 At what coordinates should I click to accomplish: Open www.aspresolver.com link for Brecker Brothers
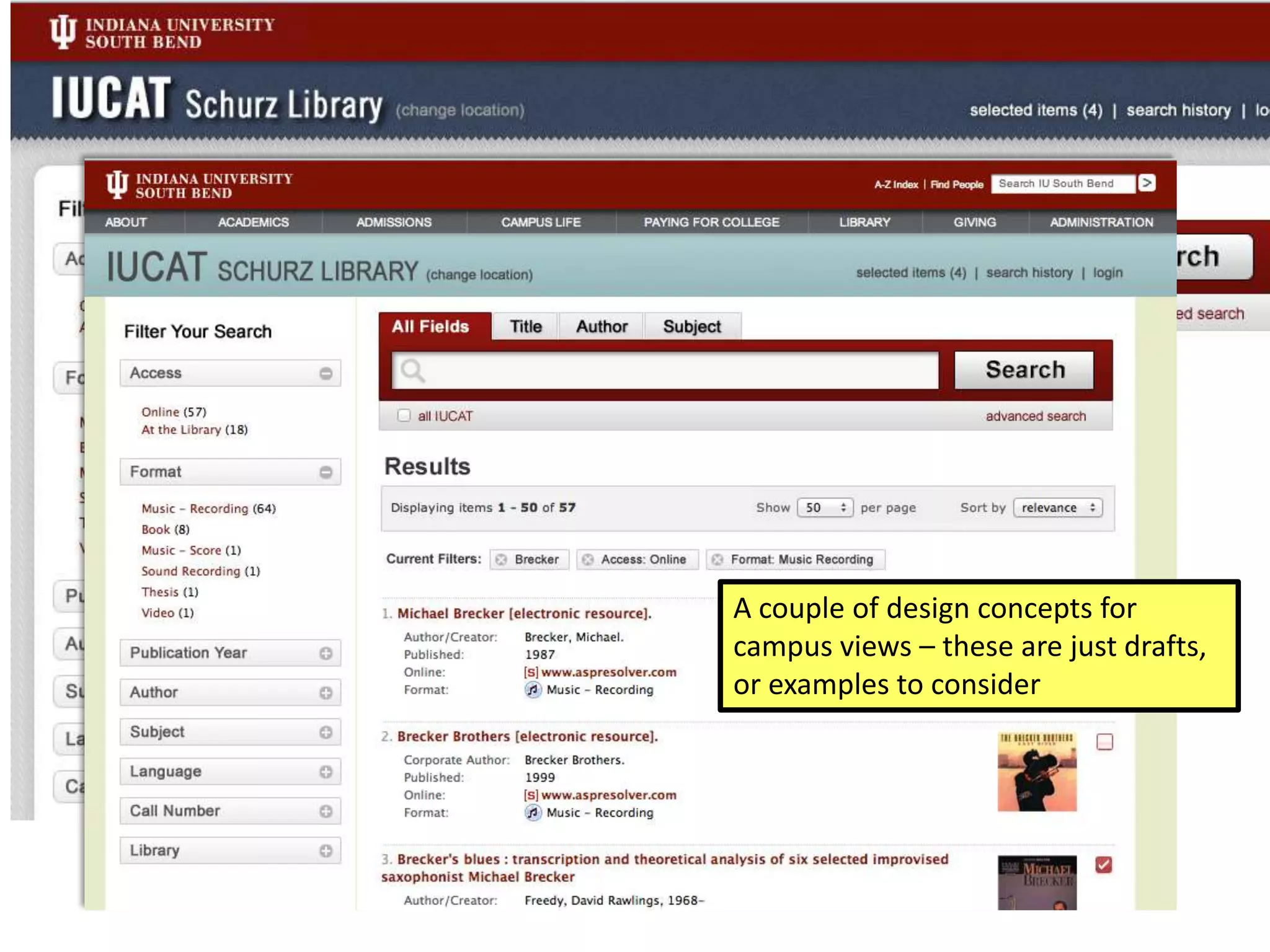608,795
